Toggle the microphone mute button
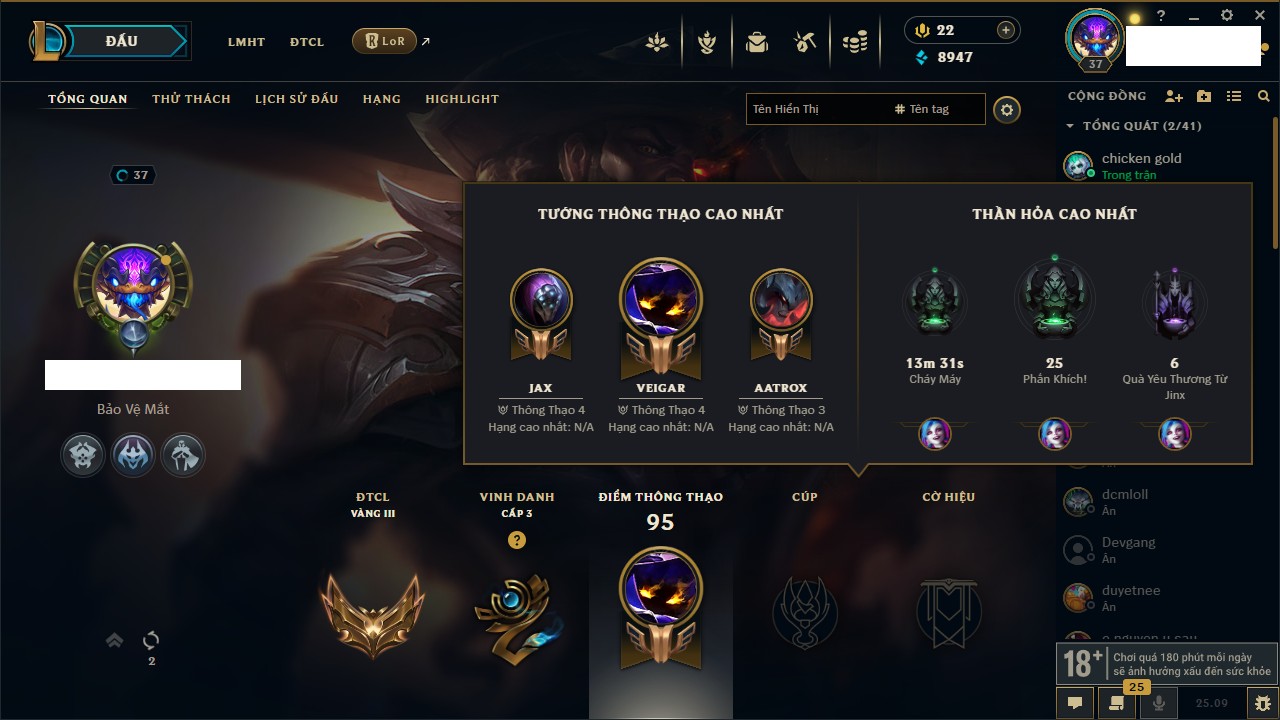The image size is (1280, 720). pyautogui.click(x=1159, y=703)
